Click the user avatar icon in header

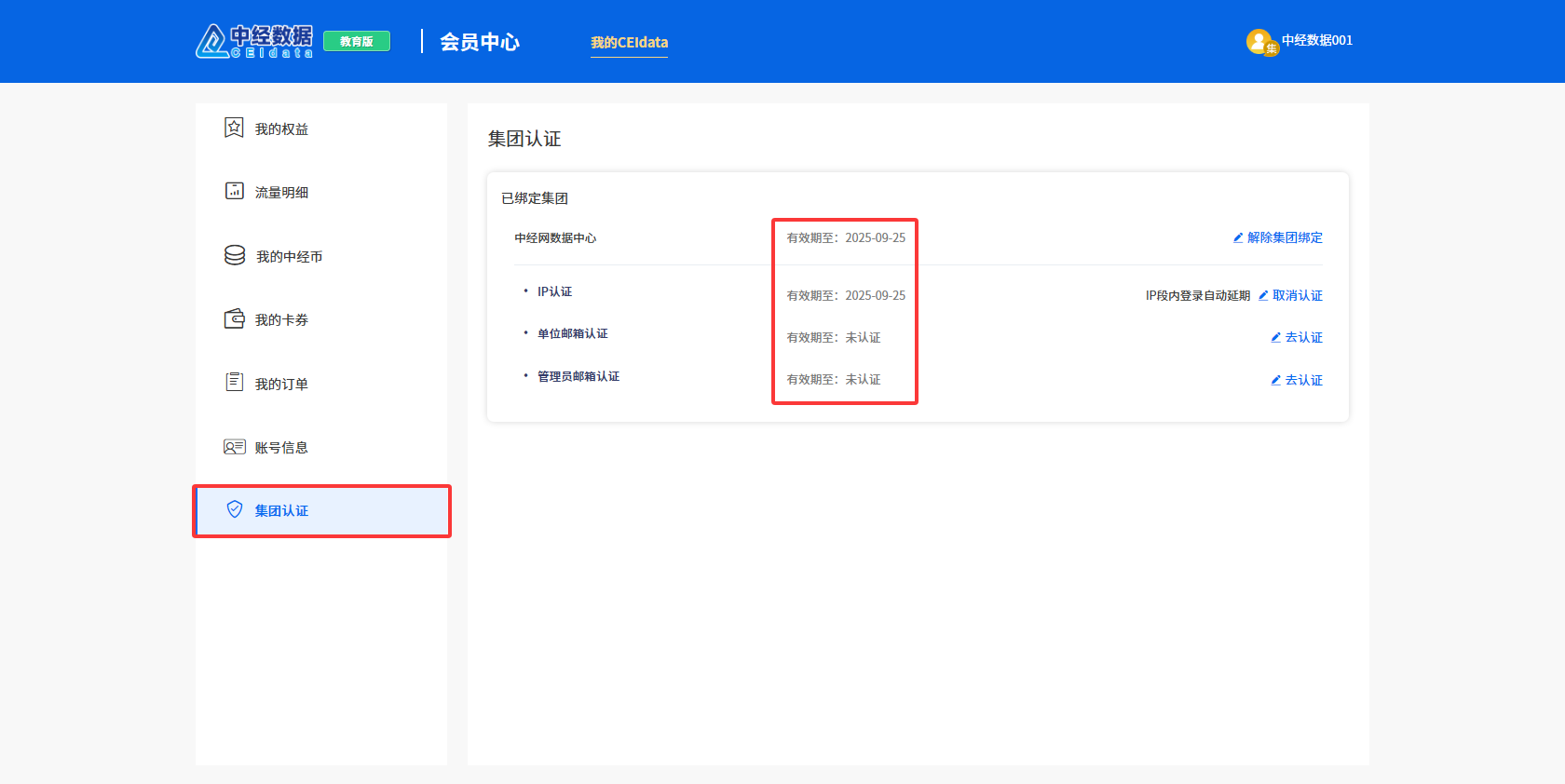pyautogui.click(x=1259, y=41)
